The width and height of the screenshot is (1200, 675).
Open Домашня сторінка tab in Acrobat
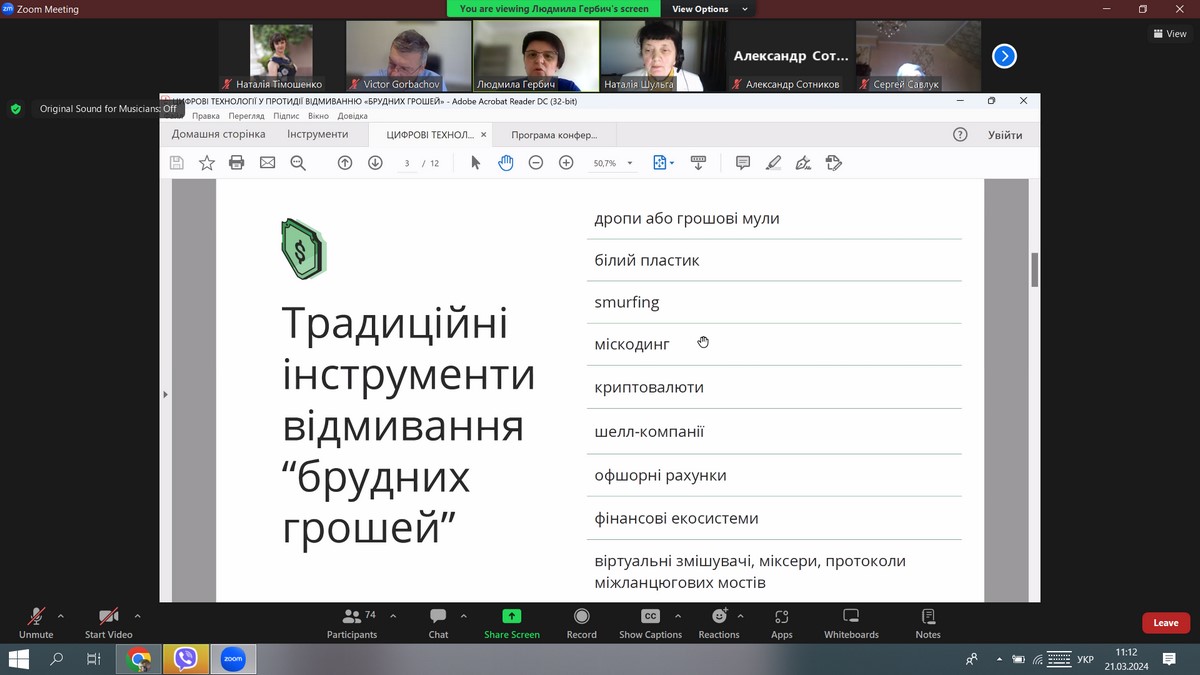tap(218, 134)
